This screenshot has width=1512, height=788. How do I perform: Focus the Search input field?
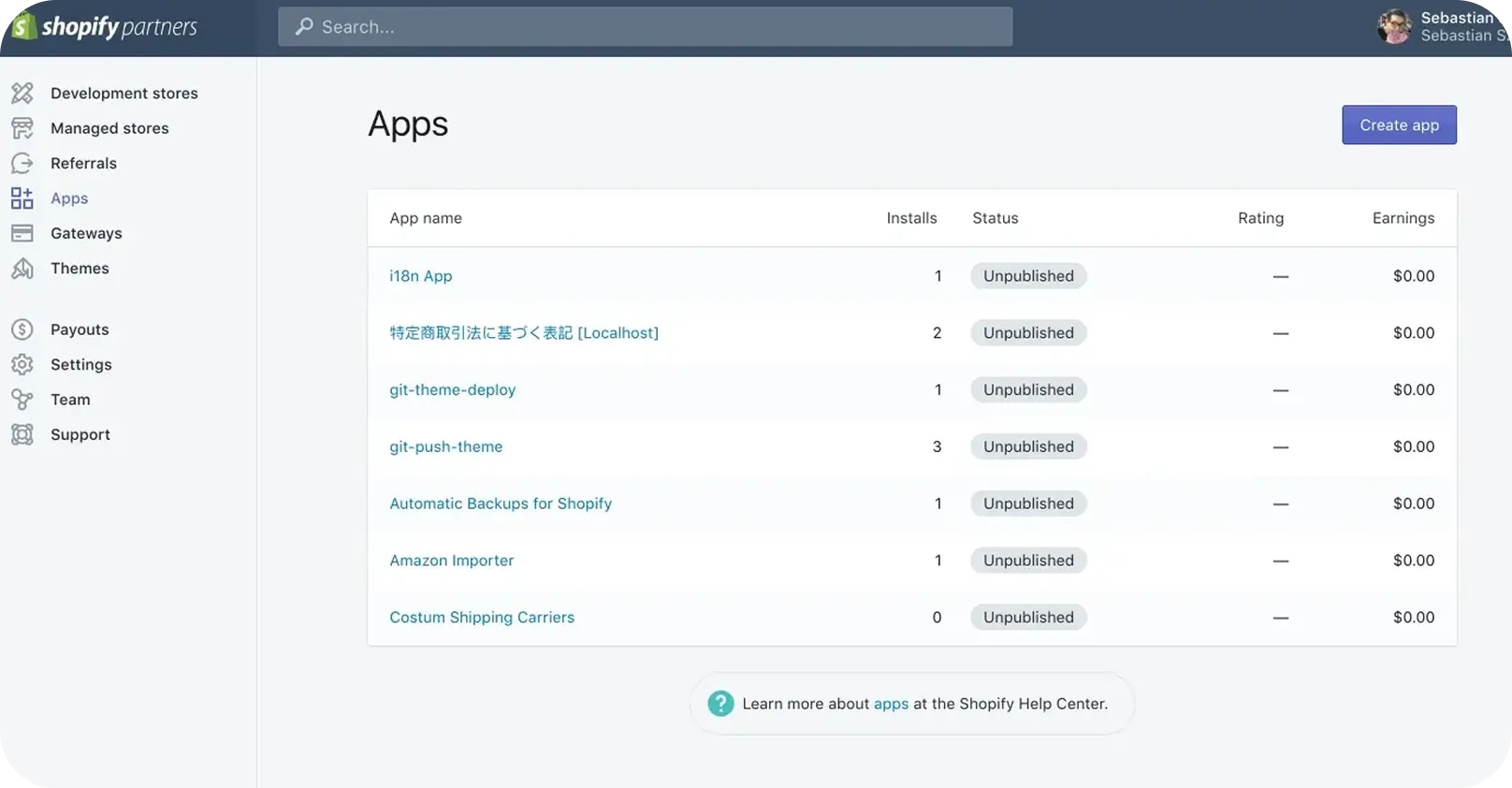pyautogui.click(x=646, y=27)
